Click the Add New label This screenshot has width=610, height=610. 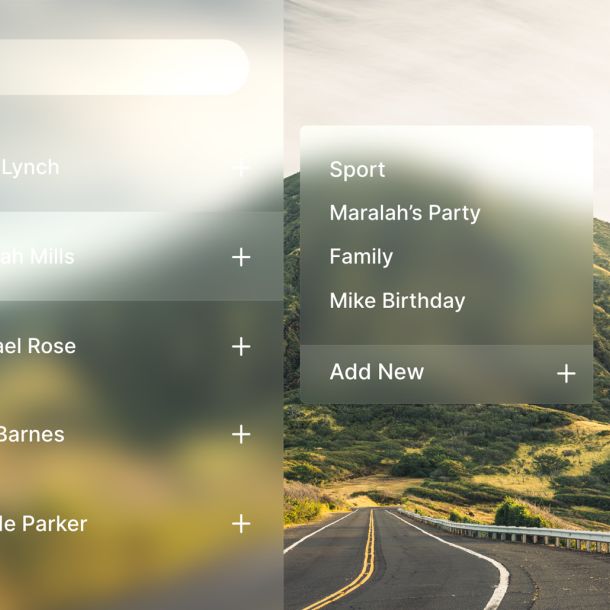(x=377, y=372)
